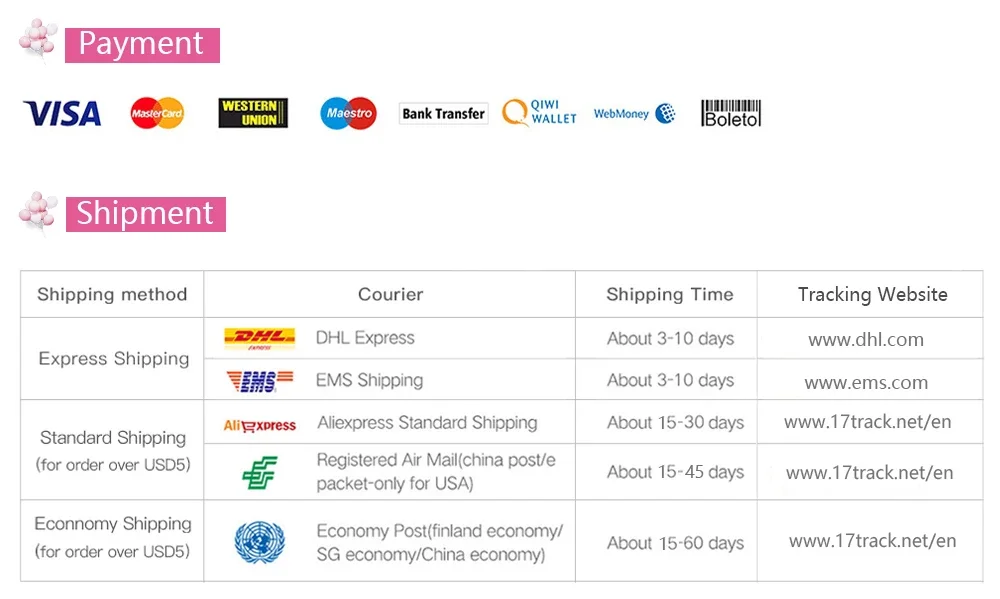Viewport: 1000px width, 599px height.
Task: Click the EMS courier logo
Action: pyautogui.click(x=260, y=381)
